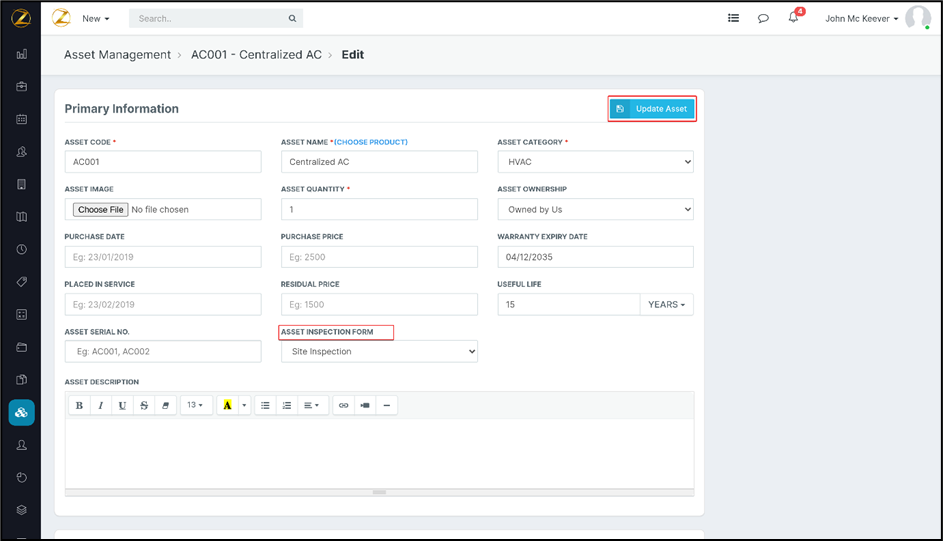Click the yellow text highlight color button
Viewport: 943px width, 541px height.
[x=228, y=405]
